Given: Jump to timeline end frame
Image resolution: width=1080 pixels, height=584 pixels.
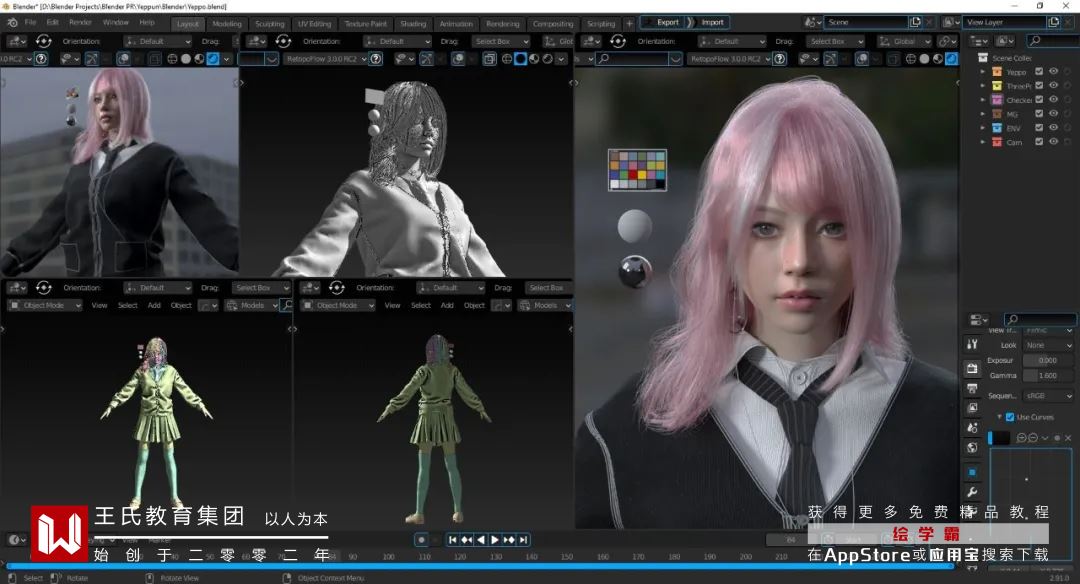Looking at the screenshot, I should click(523, 540).
